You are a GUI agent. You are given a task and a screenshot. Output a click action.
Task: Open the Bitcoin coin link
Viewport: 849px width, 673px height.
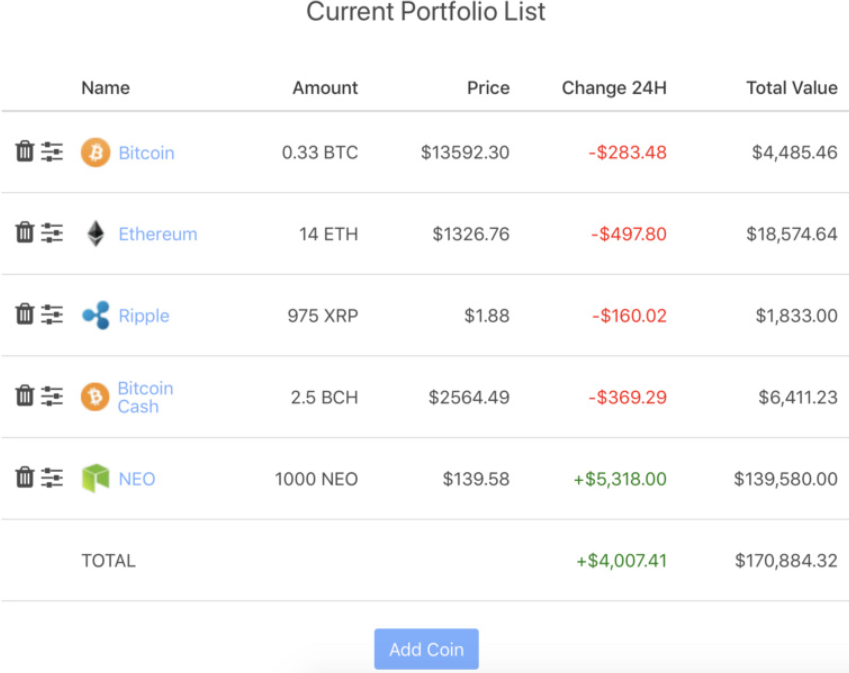pos(146,153)
